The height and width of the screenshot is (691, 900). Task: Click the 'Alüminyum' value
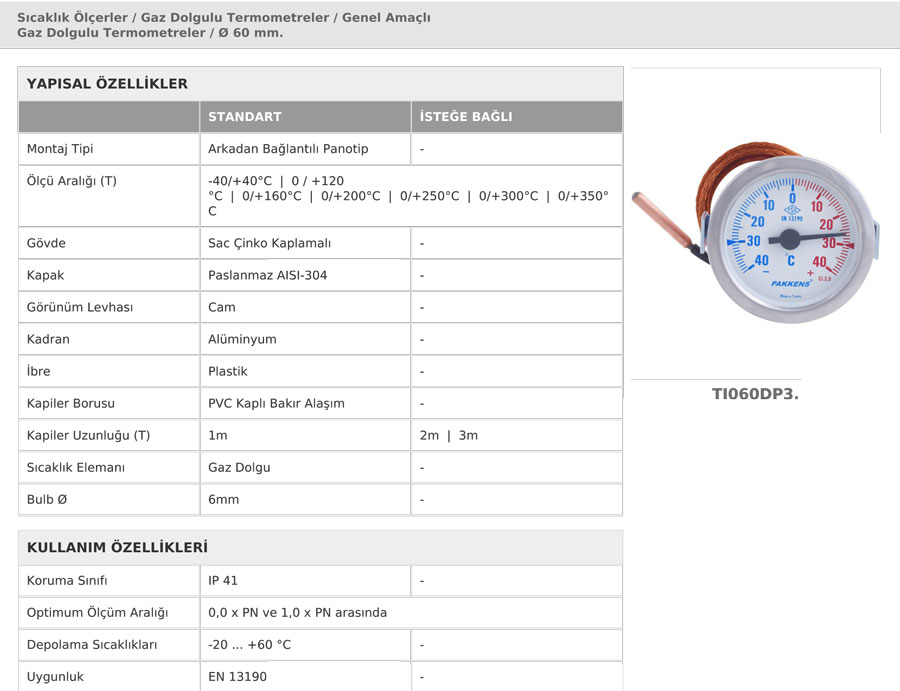242,339
